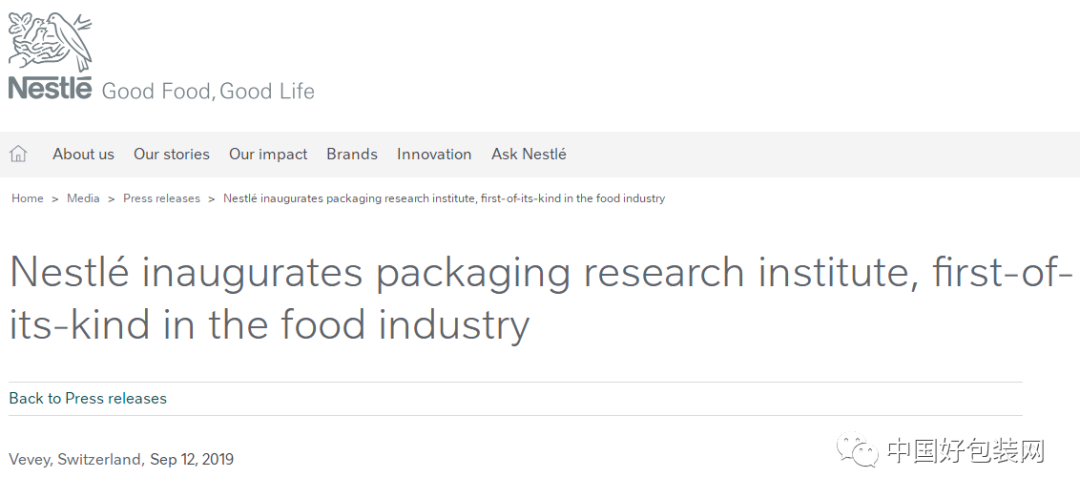Open the Innovation menu
The image size is (1080, 498).
pyautogui.click(x=434, y=154)
